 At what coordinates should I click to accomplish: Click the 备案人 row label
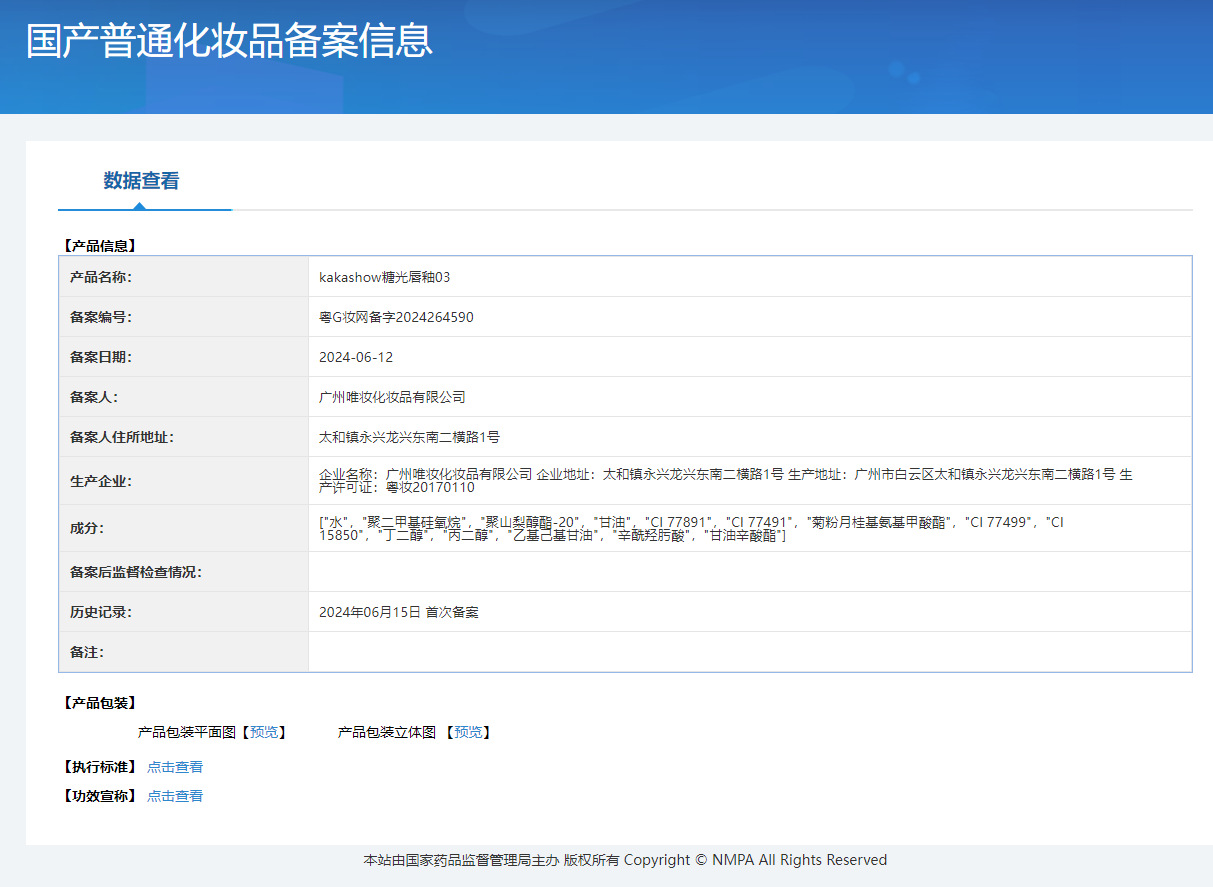(x=93, y=397)
